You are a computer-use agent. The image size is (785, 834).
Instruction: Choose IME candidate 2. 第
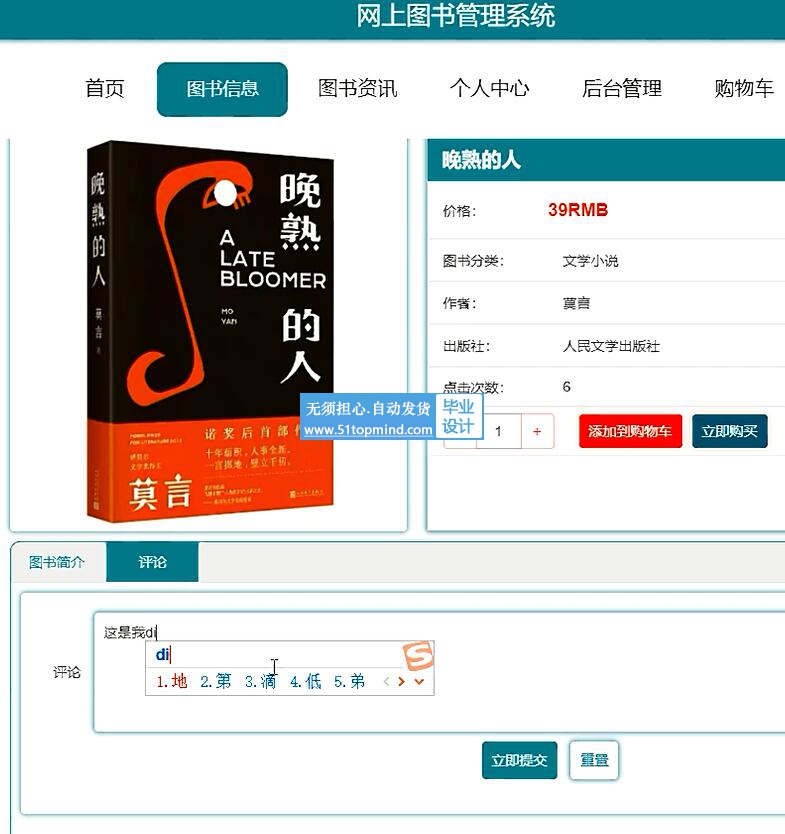pos(216,681)
